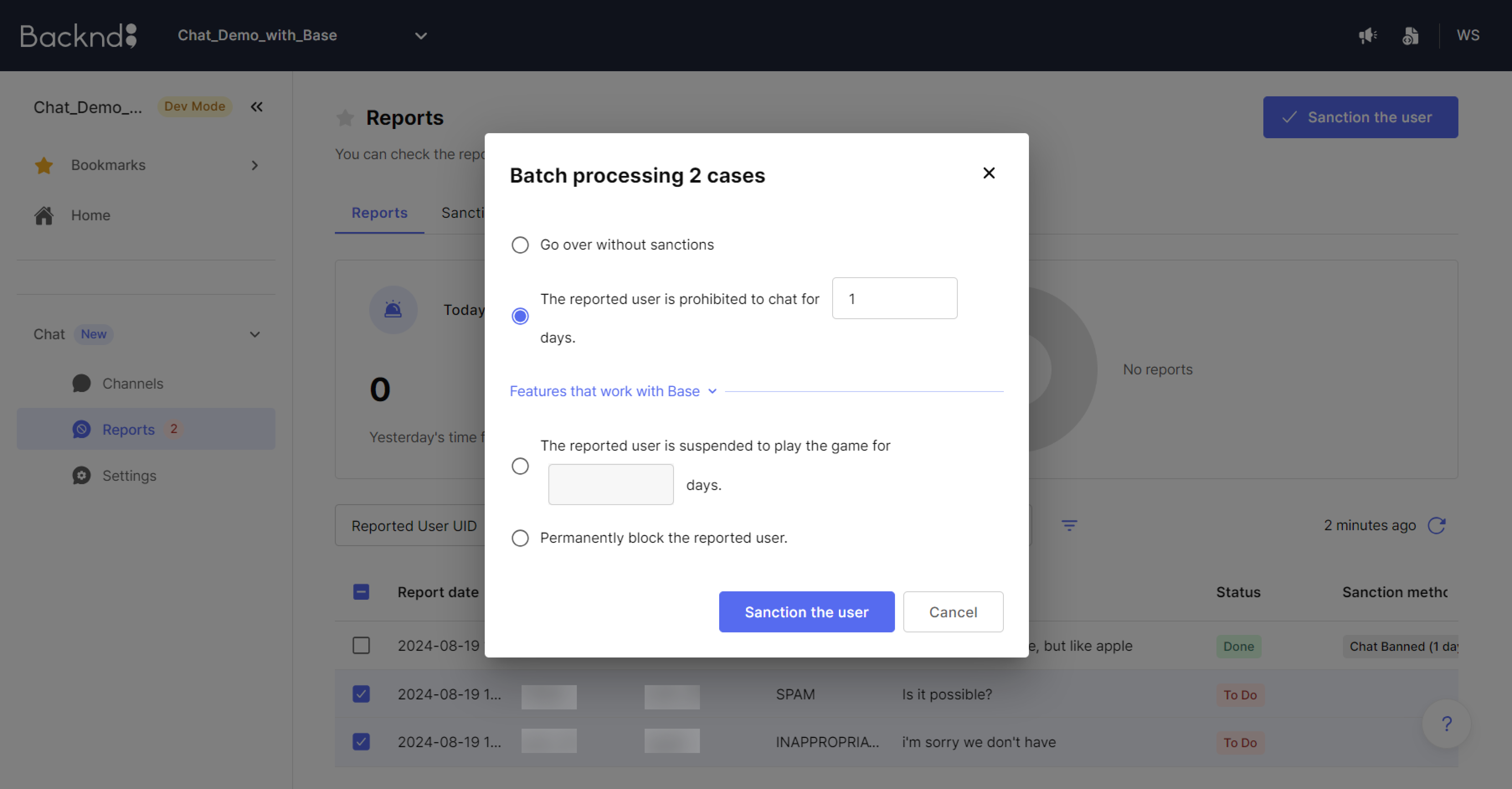
Task: Click the To Do badge in INAPPROPRIA... row
Action: [1240, 743]
